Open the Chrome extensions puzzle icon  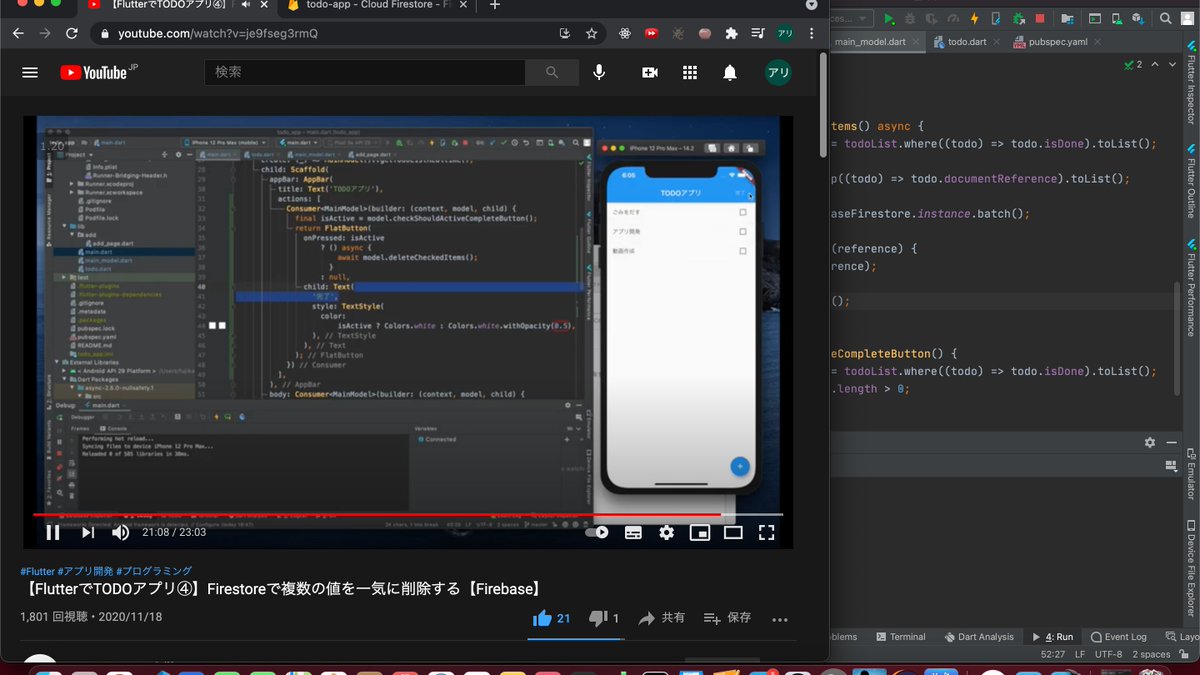click(x=731, y=33)
